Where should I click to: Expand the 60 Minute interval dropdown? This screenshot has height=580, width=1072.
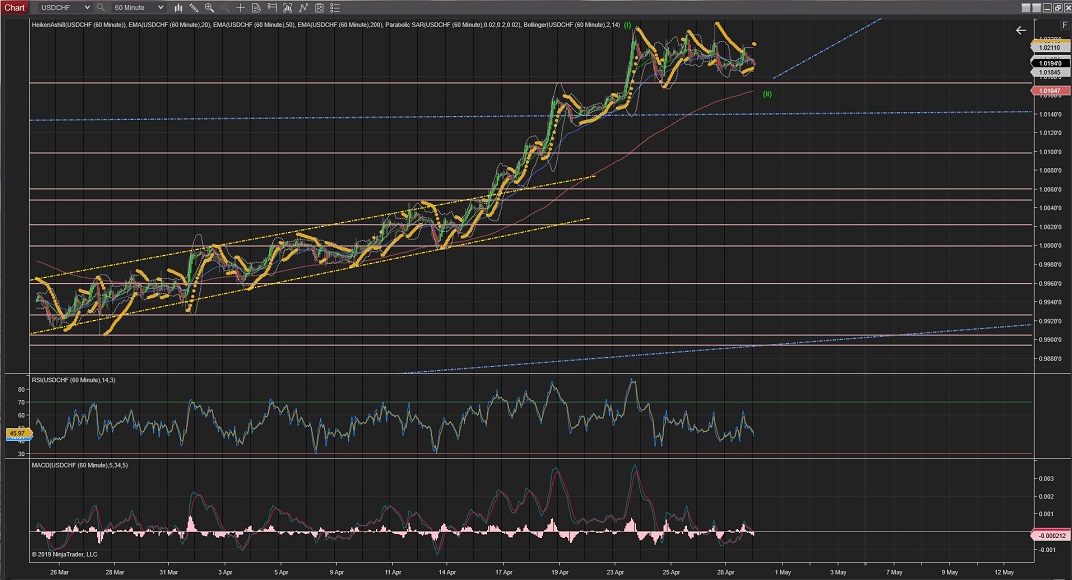point(161,7)
